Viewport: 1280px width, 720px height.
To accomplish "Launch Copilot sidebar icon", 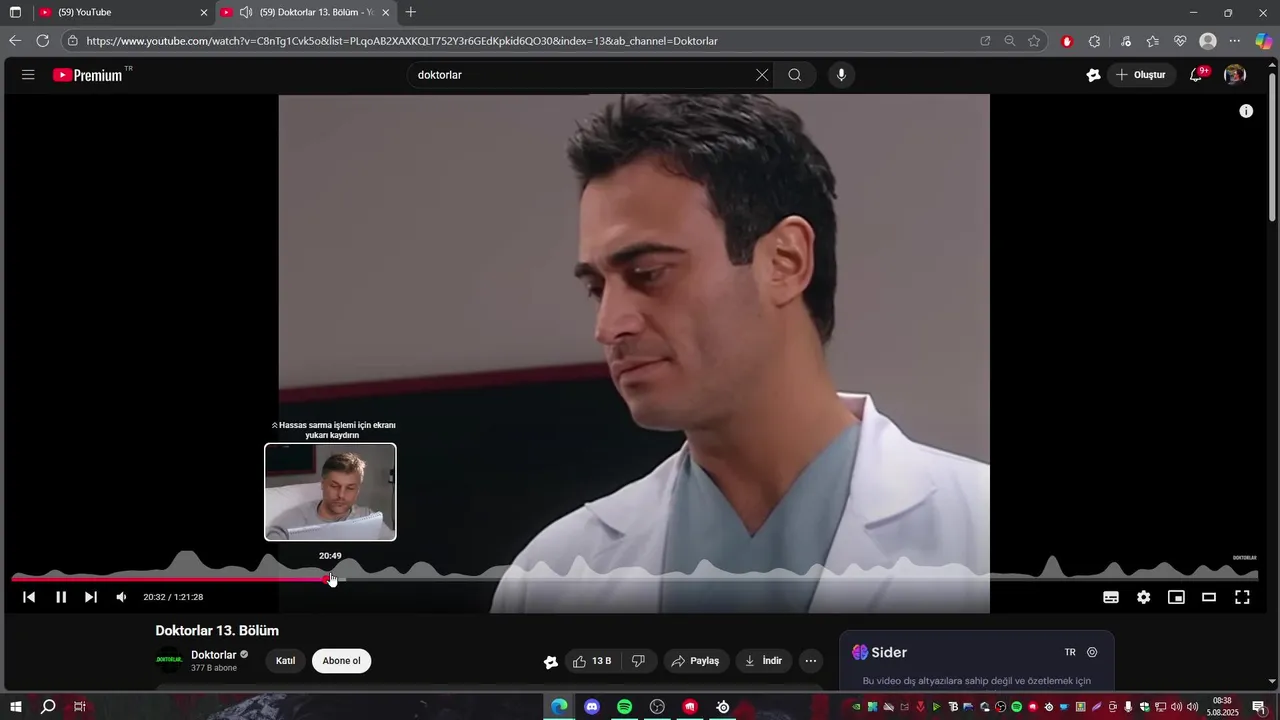I will [x=1264, y=41].
